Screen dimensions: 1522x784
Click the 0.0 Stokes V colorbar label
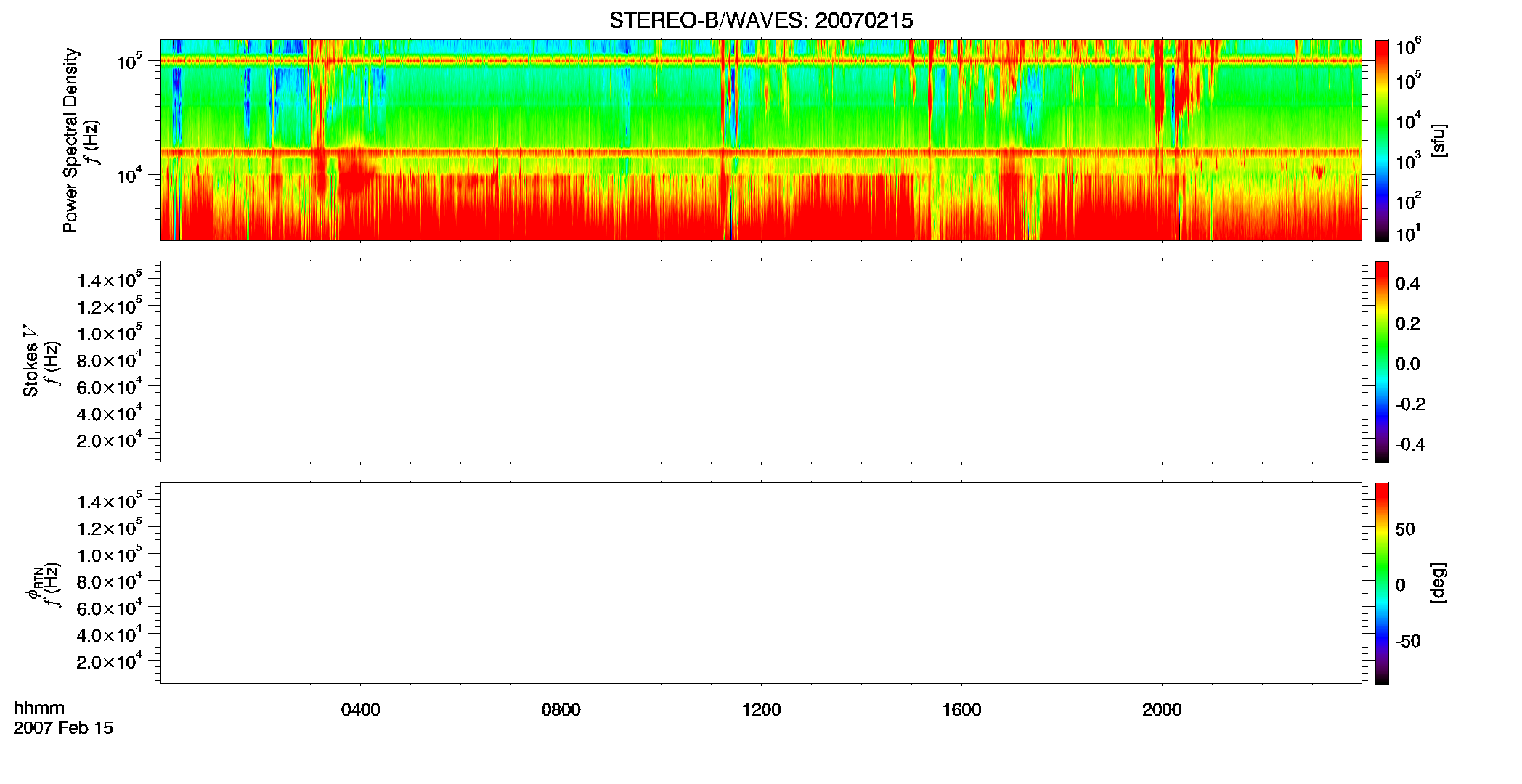tap(1407, 364)
